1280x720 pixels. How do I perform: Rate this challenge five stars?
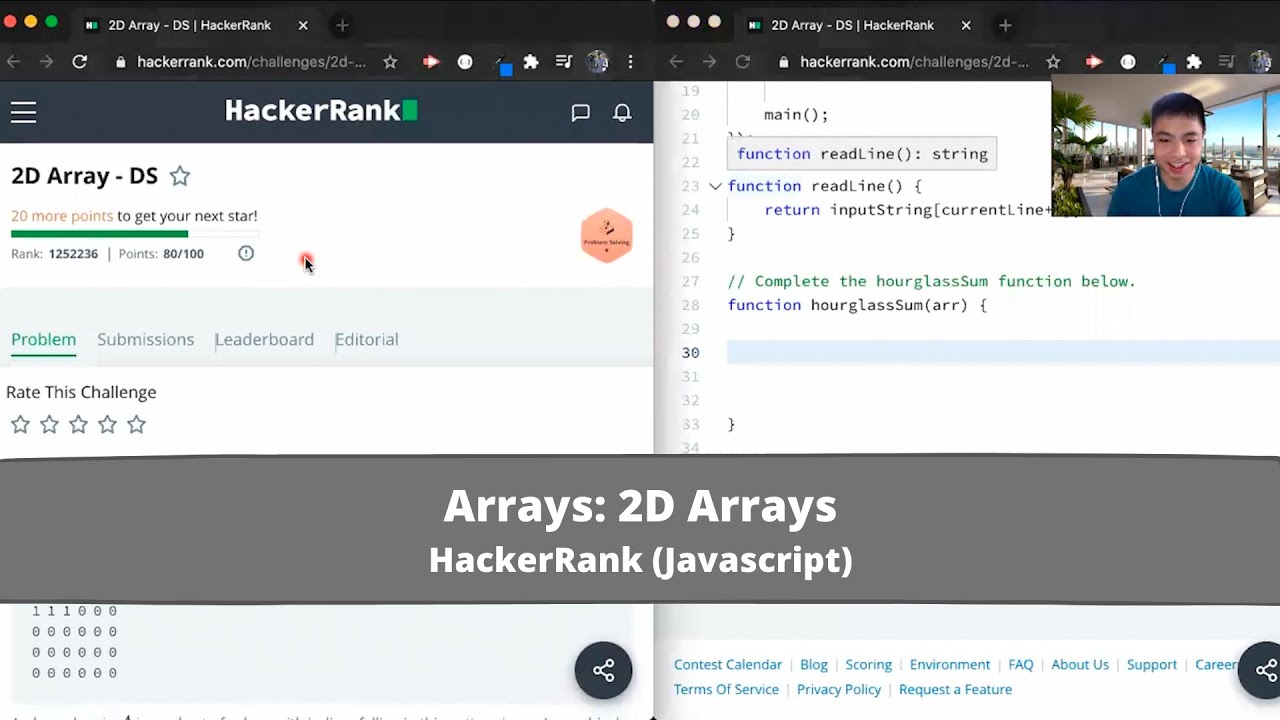(x=136, y=425)
